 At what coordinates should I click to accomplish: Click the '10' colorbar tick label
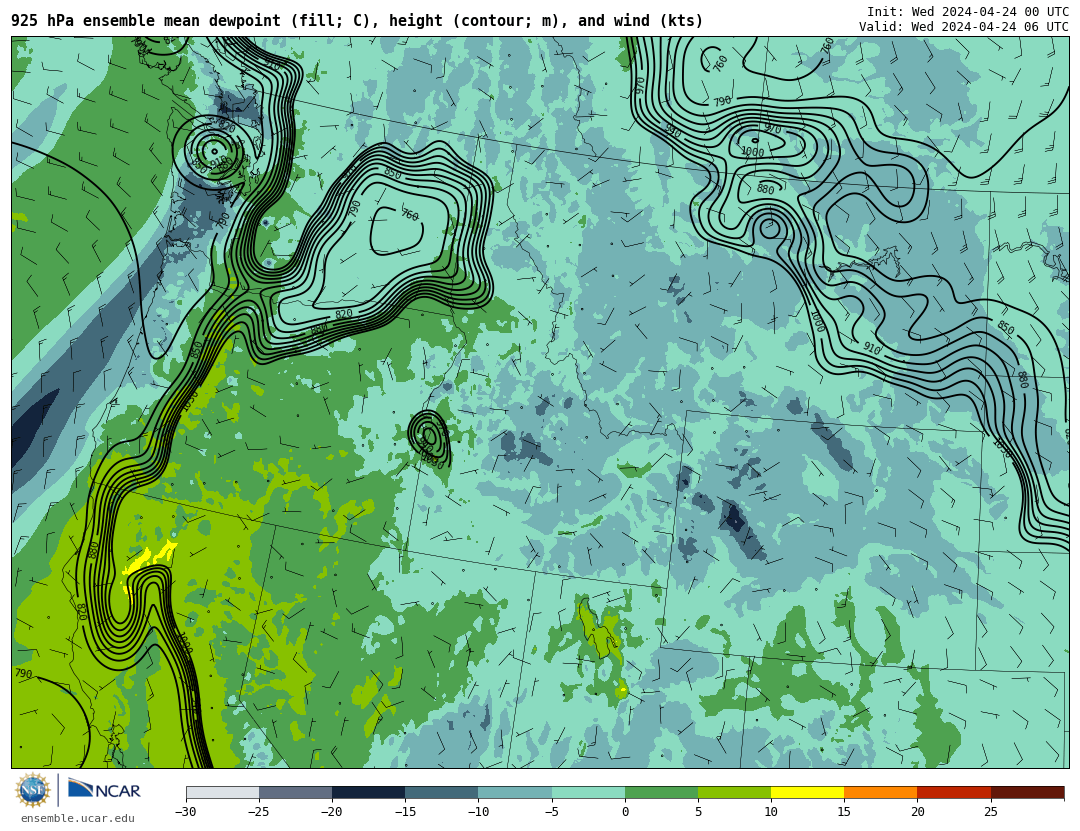(771, 812)
